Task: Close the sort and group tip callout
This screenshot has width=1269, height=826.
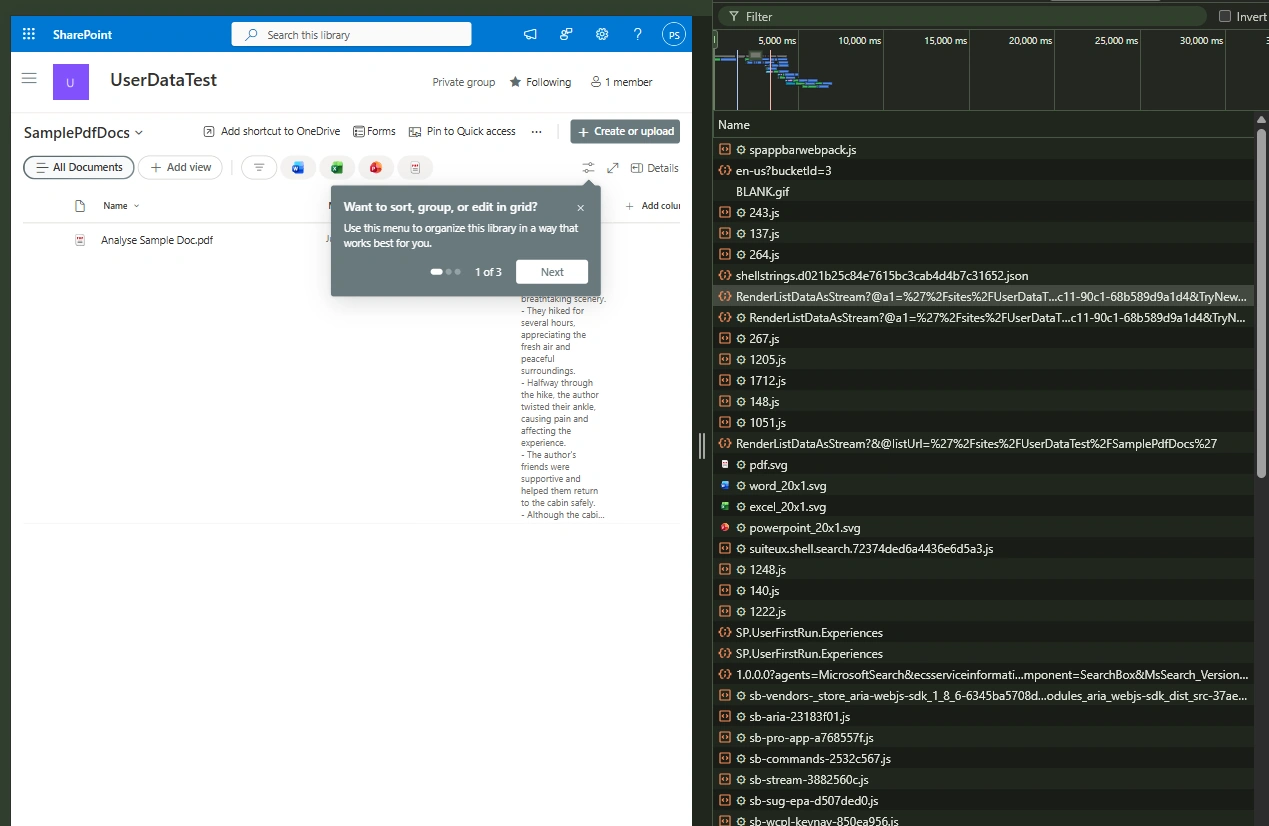Action: pos(581,208)
